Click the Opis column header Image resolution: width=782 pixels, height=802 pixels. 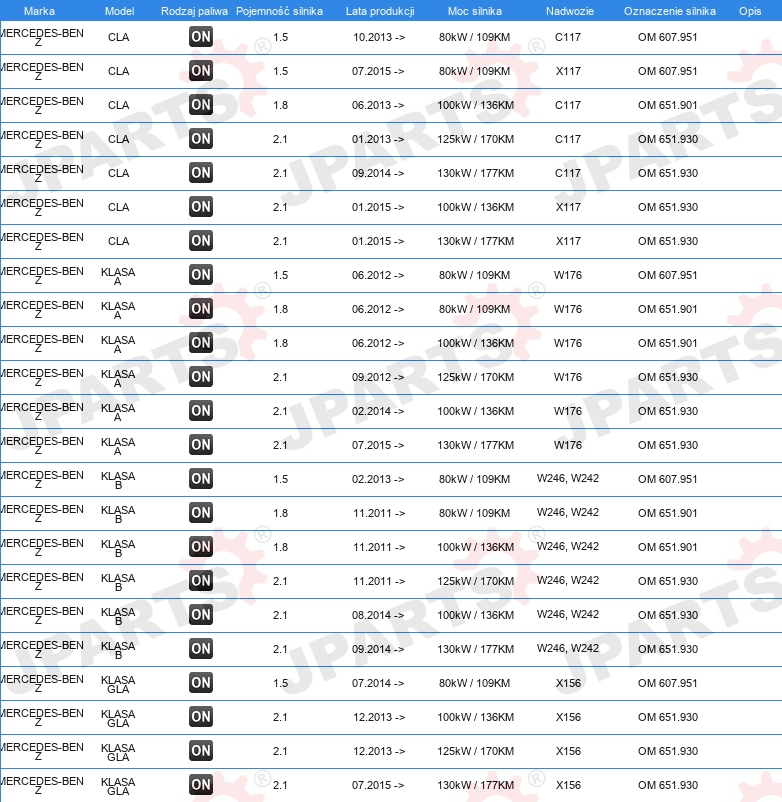750,11
